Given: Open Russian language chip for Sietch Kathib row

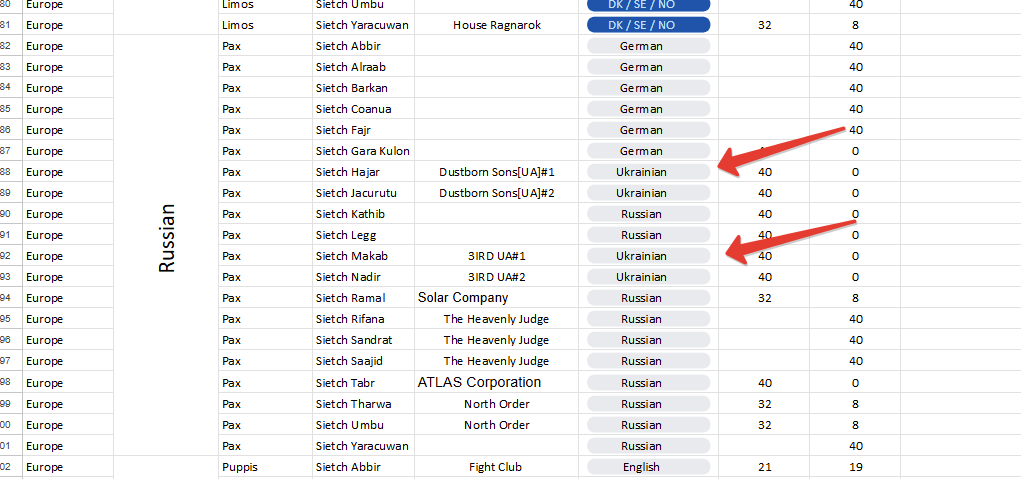Looking at the screenshot, I should click(641, 214).
